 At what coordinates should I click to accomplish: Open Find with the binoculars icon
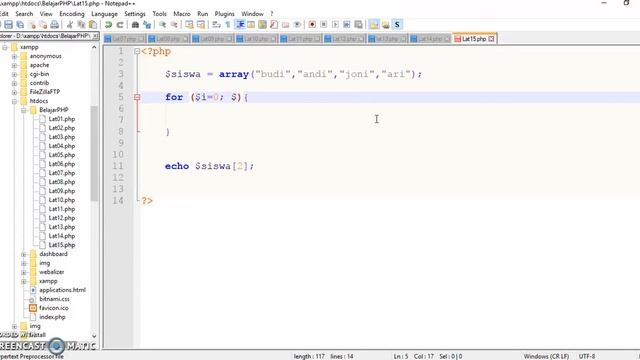[135, 24]
